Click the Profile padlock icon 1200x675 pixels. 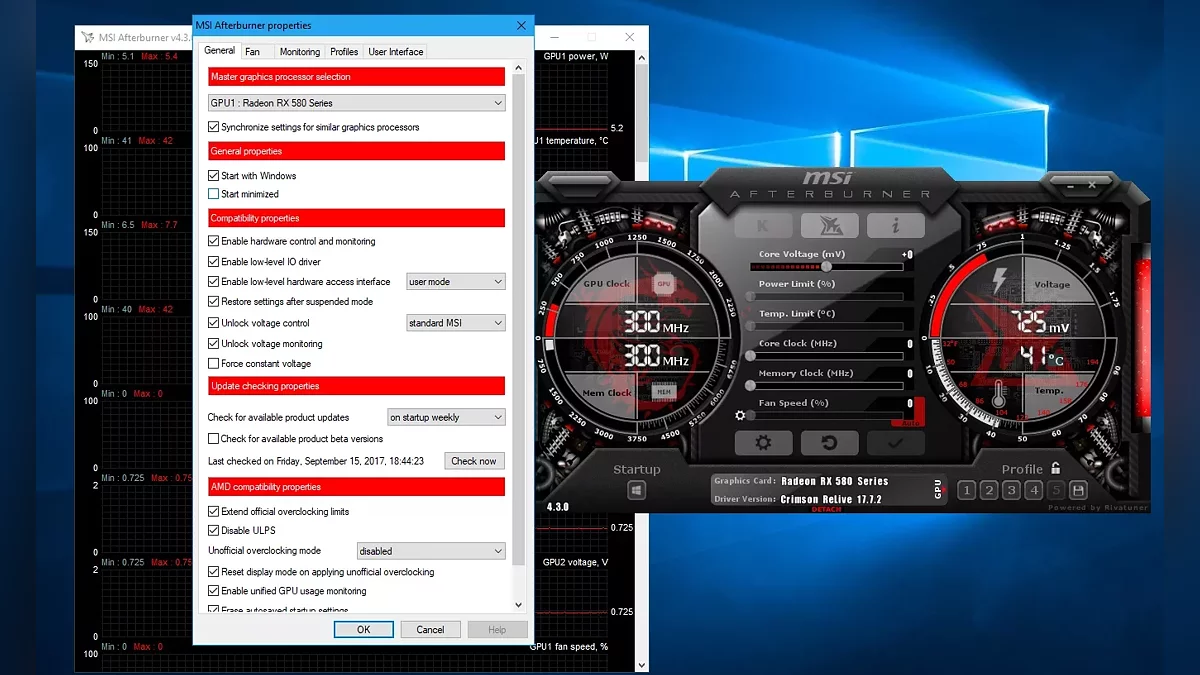1055,468
